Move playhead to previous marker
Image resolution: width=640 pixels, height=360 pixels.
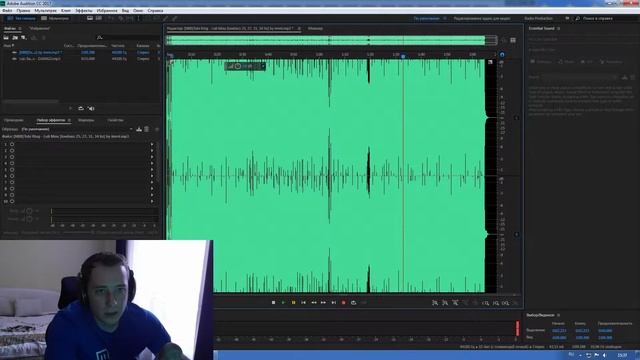pos(303,303)
